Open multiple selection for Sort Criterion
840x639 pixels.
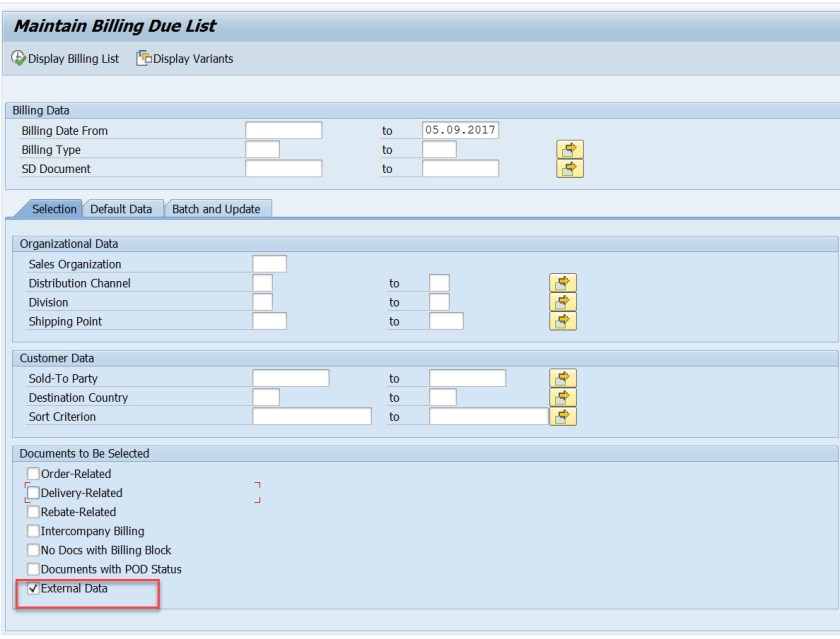coord(562,416)
